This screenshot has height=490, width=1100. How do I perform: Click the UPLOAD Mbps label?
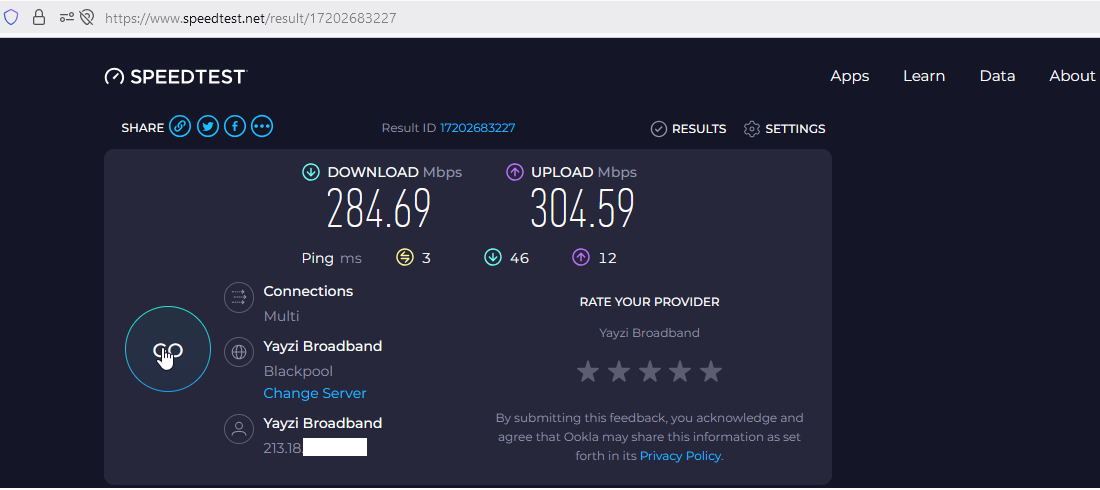[x=584, y=172]
